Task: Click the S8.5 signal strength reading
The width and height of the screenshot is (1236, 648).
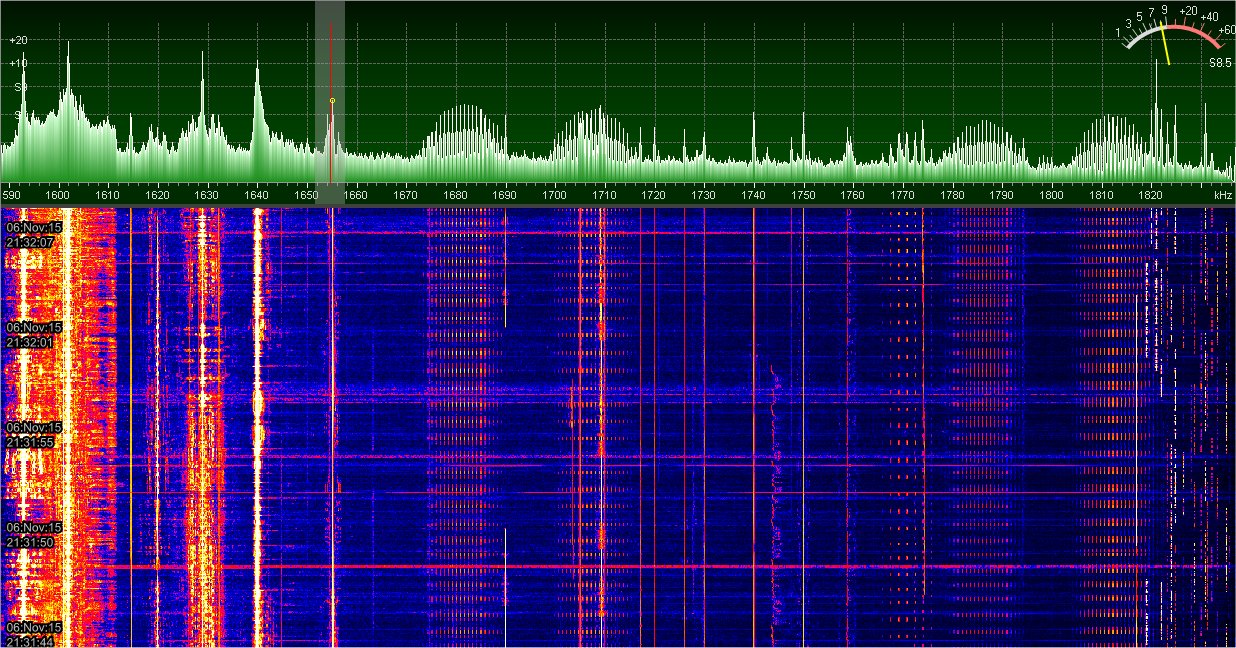Action: coord(1219,63)
